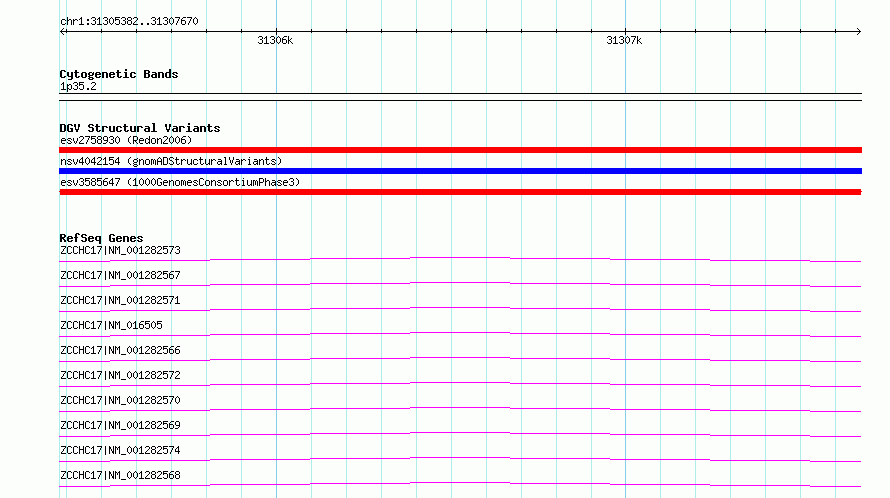Click the magenta intron line under NM_001282573
Image resolution: width=890 pixels, height=498 pixels.
click(x=460, y=258)
